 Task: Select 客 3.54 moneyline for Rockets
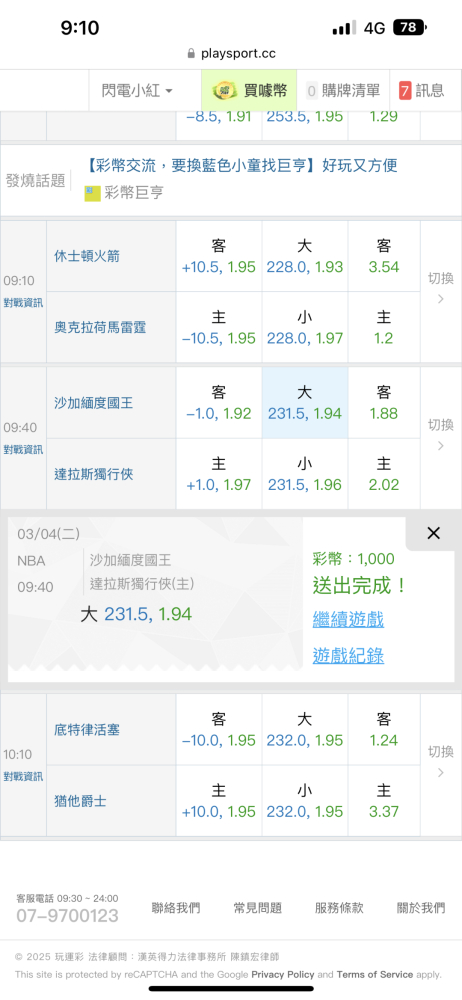coord(384,256)
